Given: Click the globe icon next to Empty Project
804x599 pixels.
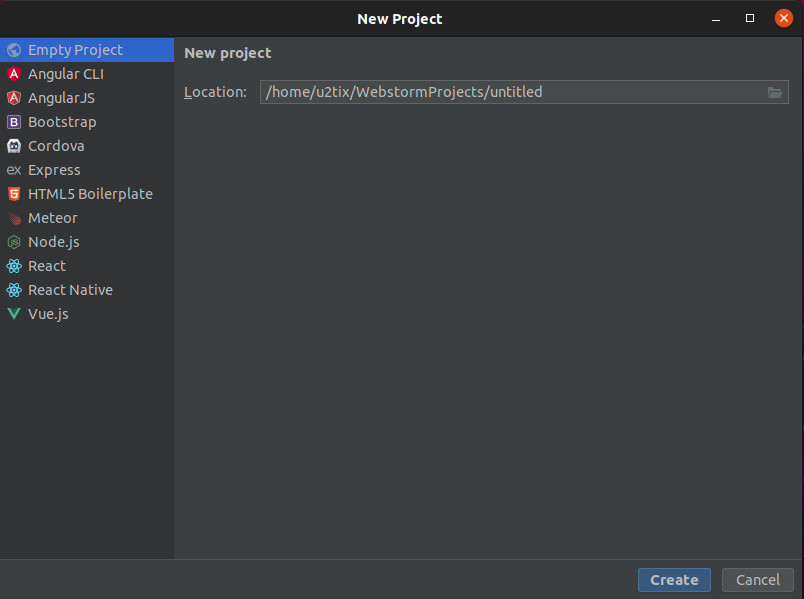Looking at the screenshot, I should point(13,50).
